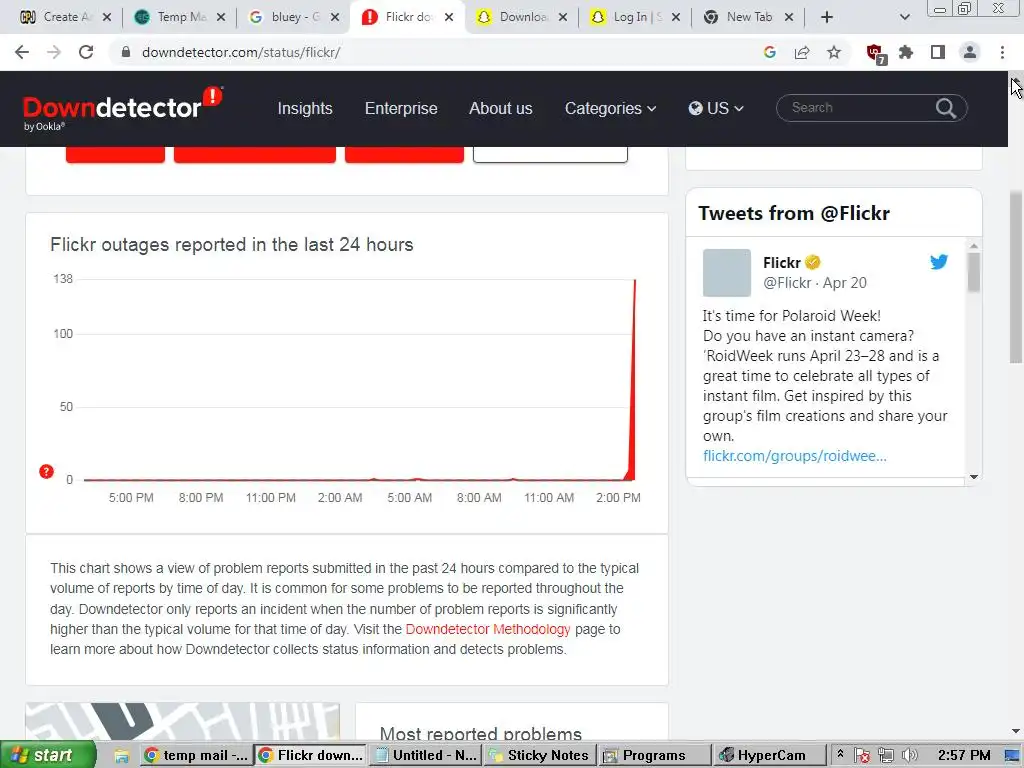The height and width of the screenshot is (768, 1024).
Task: Click the security shield tray icon
Action: tap(862, 756)
